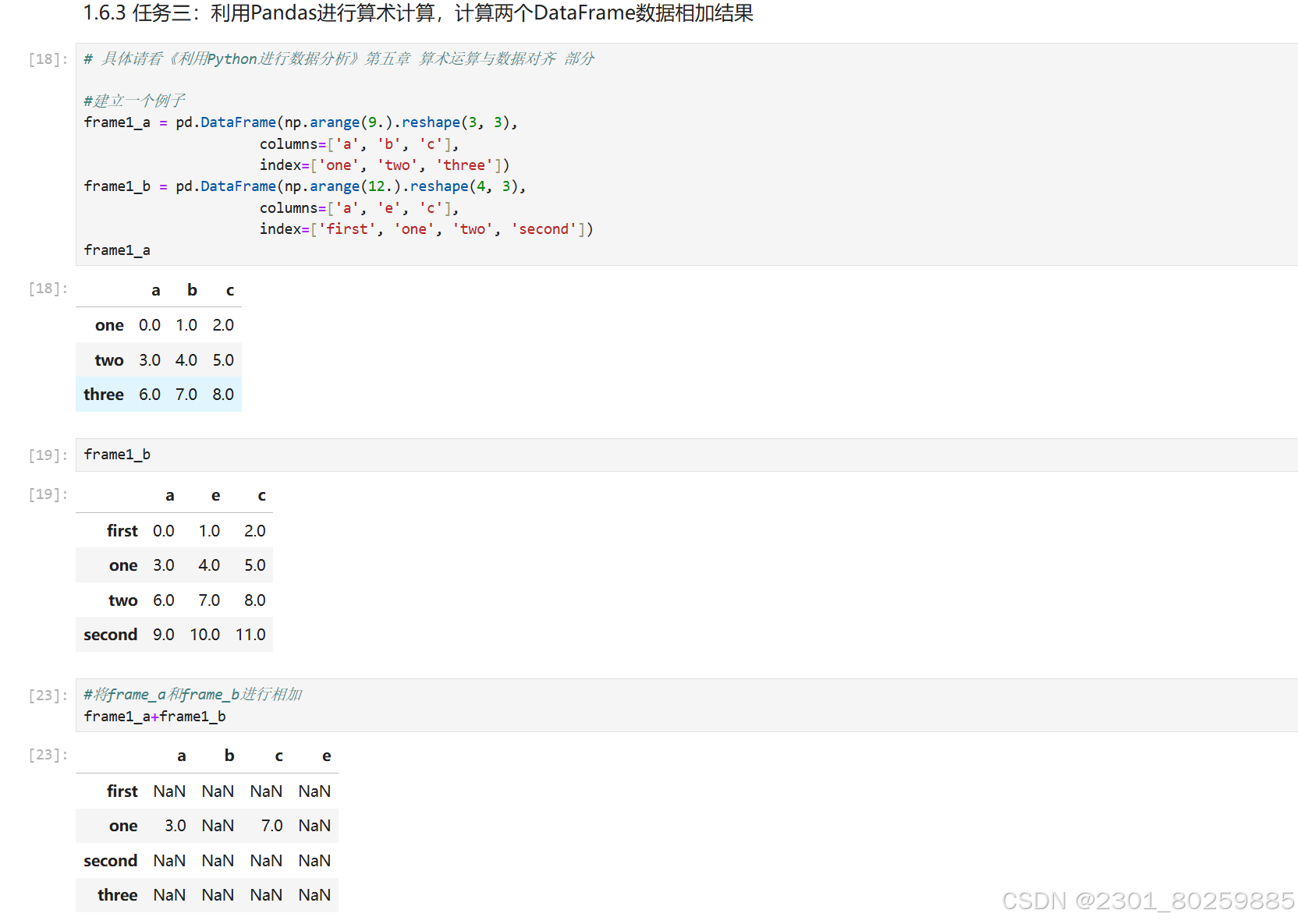Click NaN under column e in sum table's "three" row

tap(314, 895)
